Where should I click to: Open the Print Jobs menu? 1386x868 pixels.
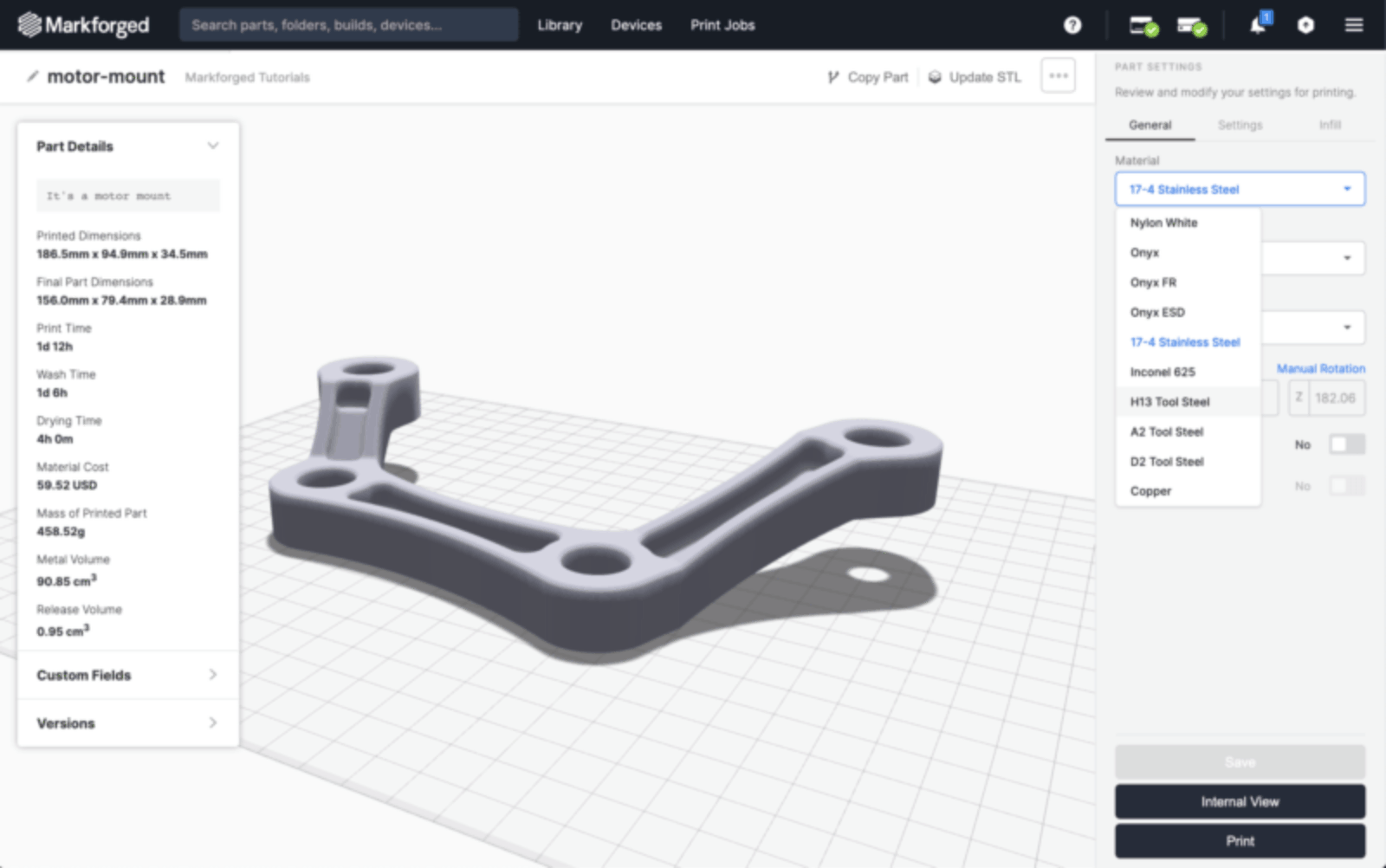point(722,25)
